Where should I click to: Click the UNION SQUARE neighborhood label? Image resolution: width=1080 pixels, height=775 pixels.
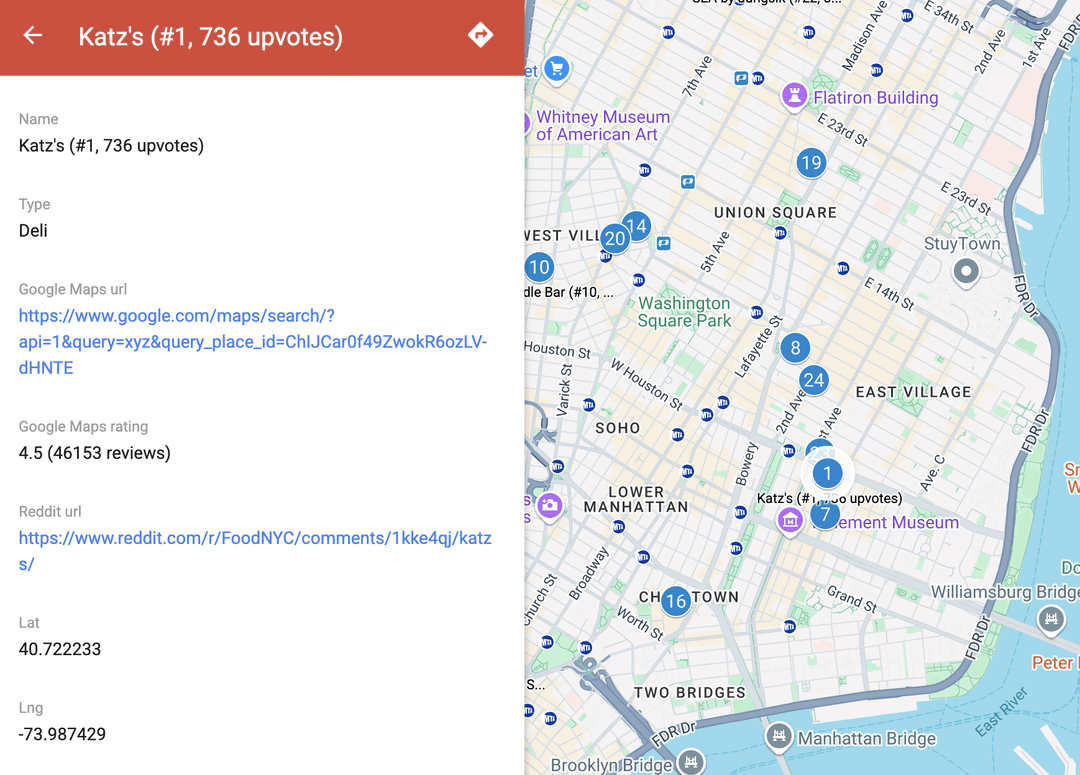[x=775, y=212]
